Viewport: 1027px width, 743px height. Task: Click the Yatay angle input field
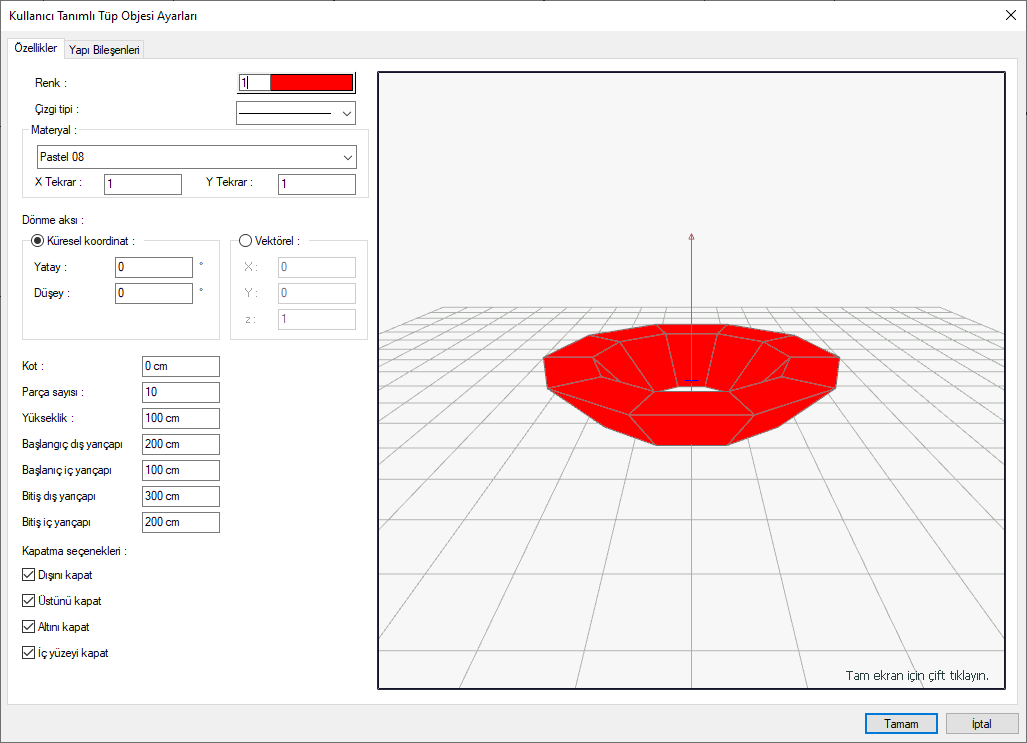[x=154, y=267]
